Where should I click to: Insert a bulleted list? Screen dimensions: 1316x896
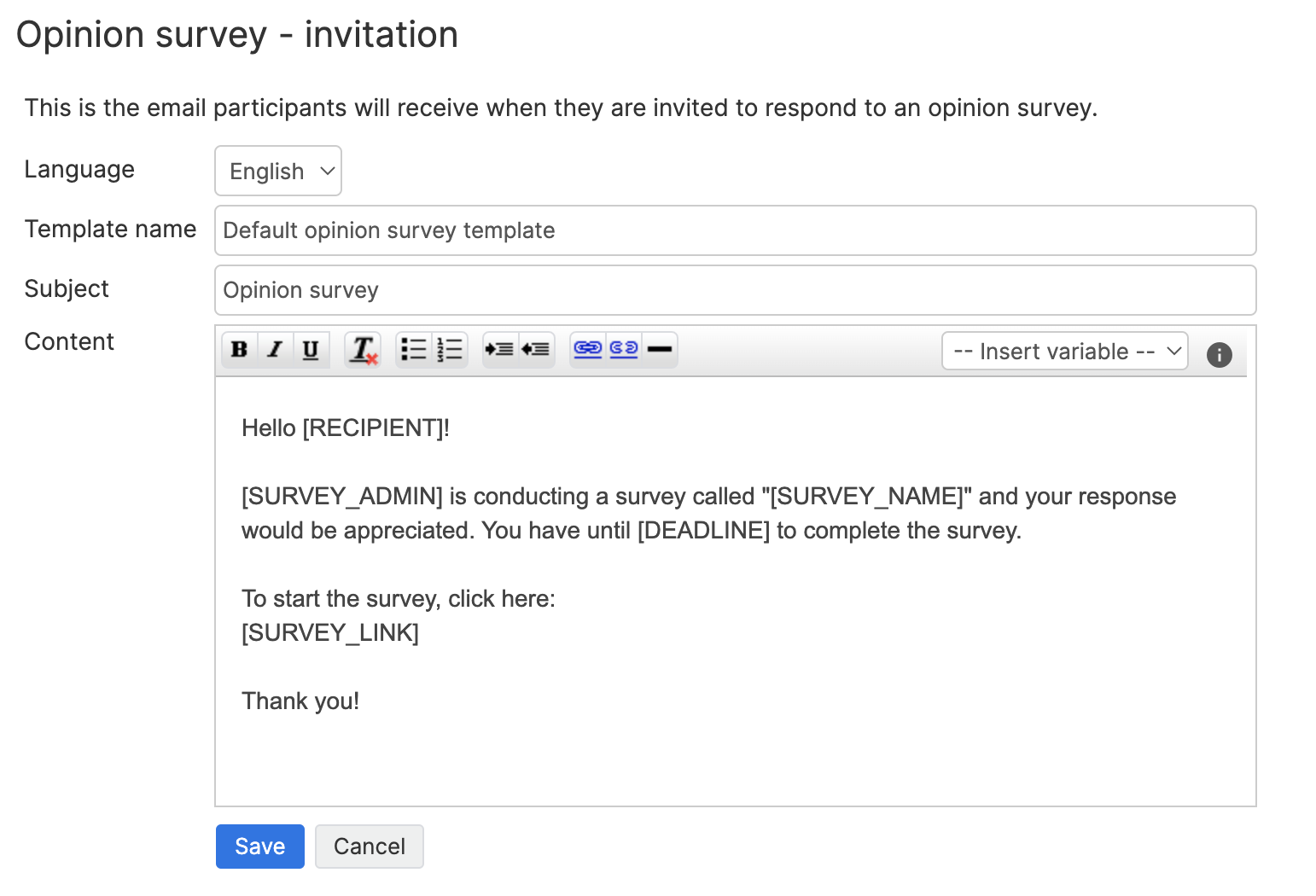pyautogui.click(x=413, y=349)
